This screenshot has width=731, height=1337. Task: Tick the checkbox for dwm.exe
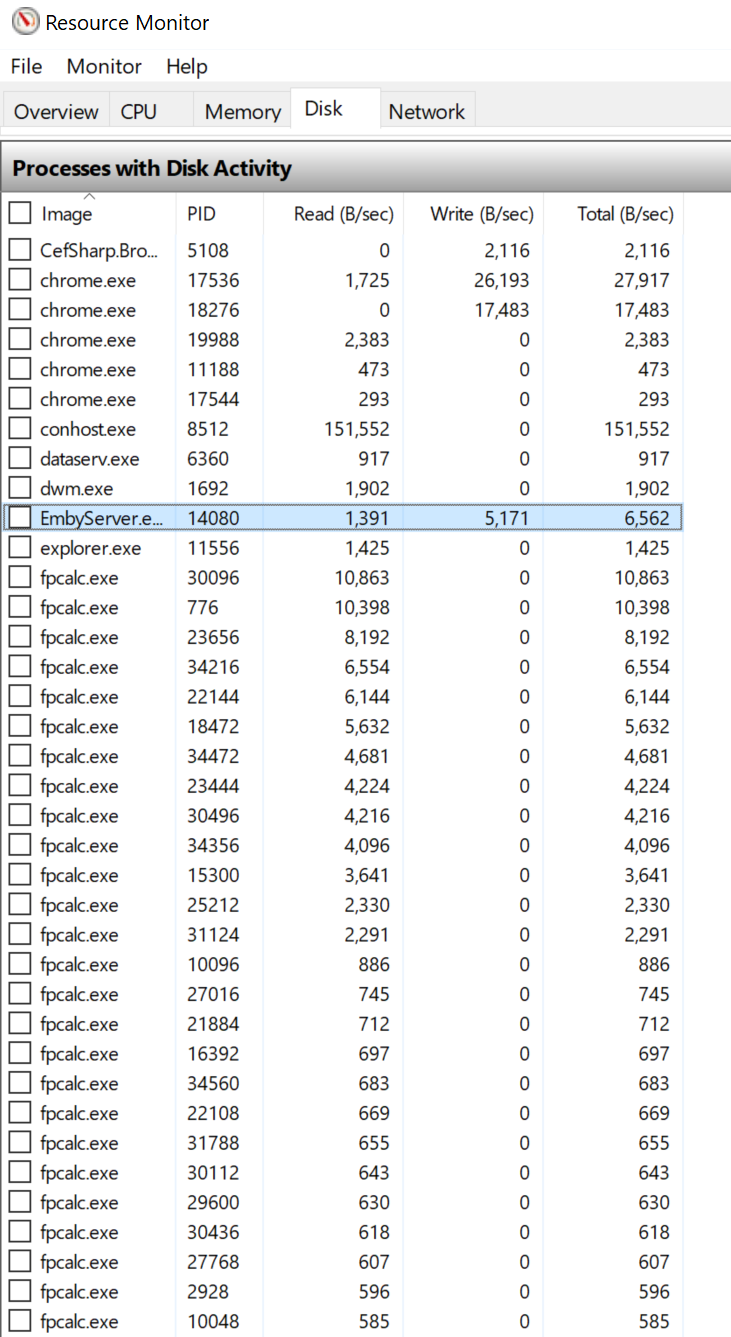(x=20, y=488)
